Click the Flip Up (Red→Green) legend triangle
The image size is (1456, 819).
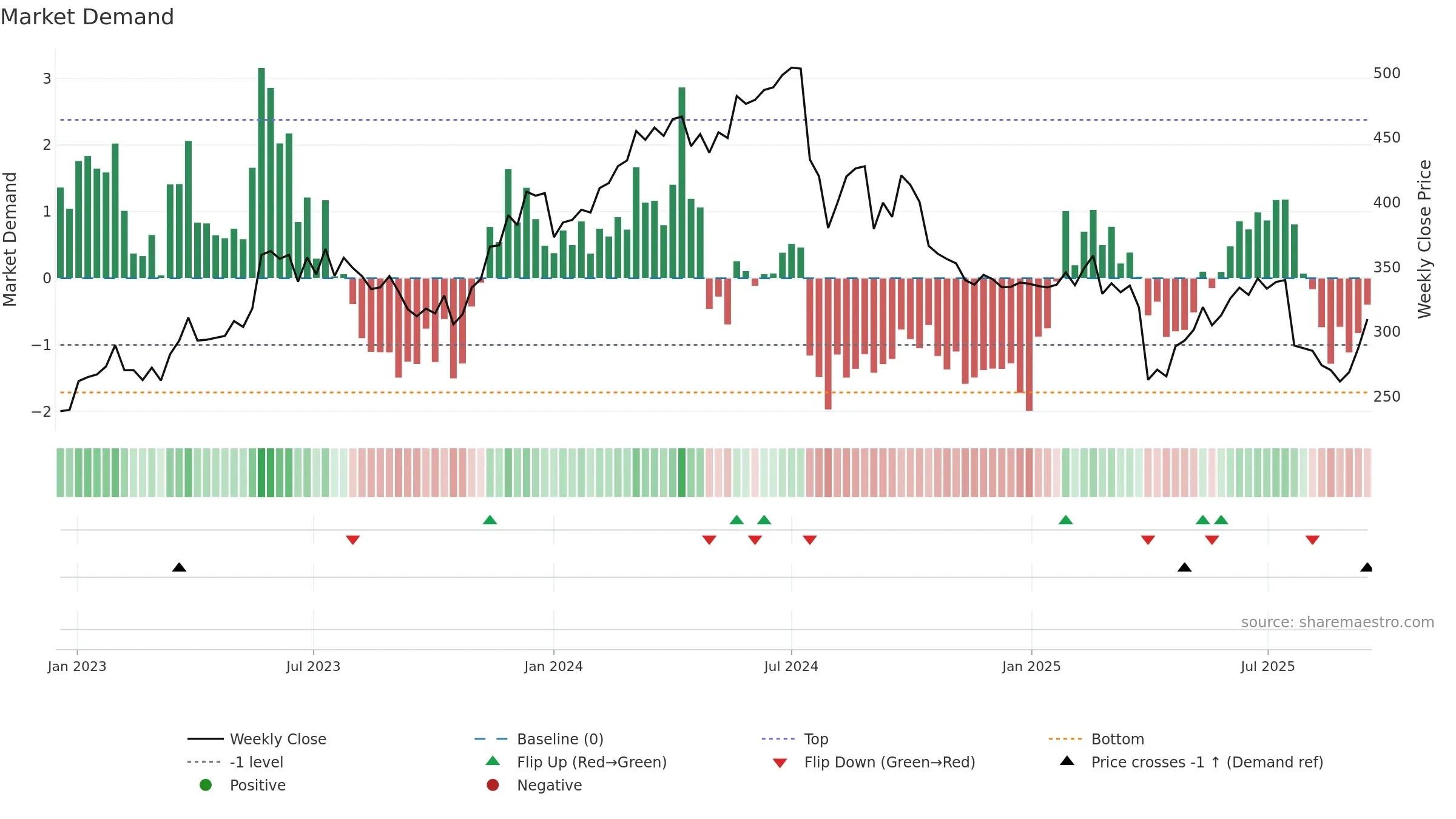(493, 761)
